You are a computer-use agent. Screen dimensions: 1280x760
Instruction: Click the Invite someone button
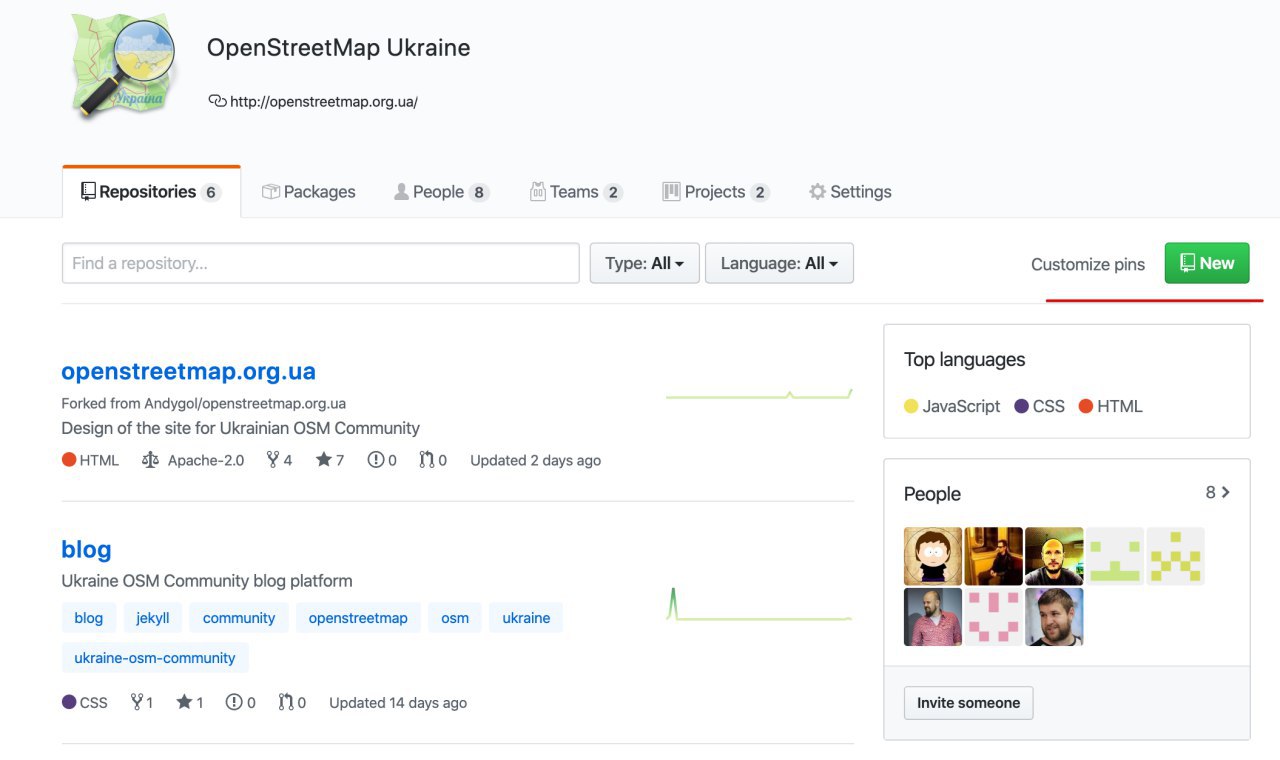pos(968,703)
